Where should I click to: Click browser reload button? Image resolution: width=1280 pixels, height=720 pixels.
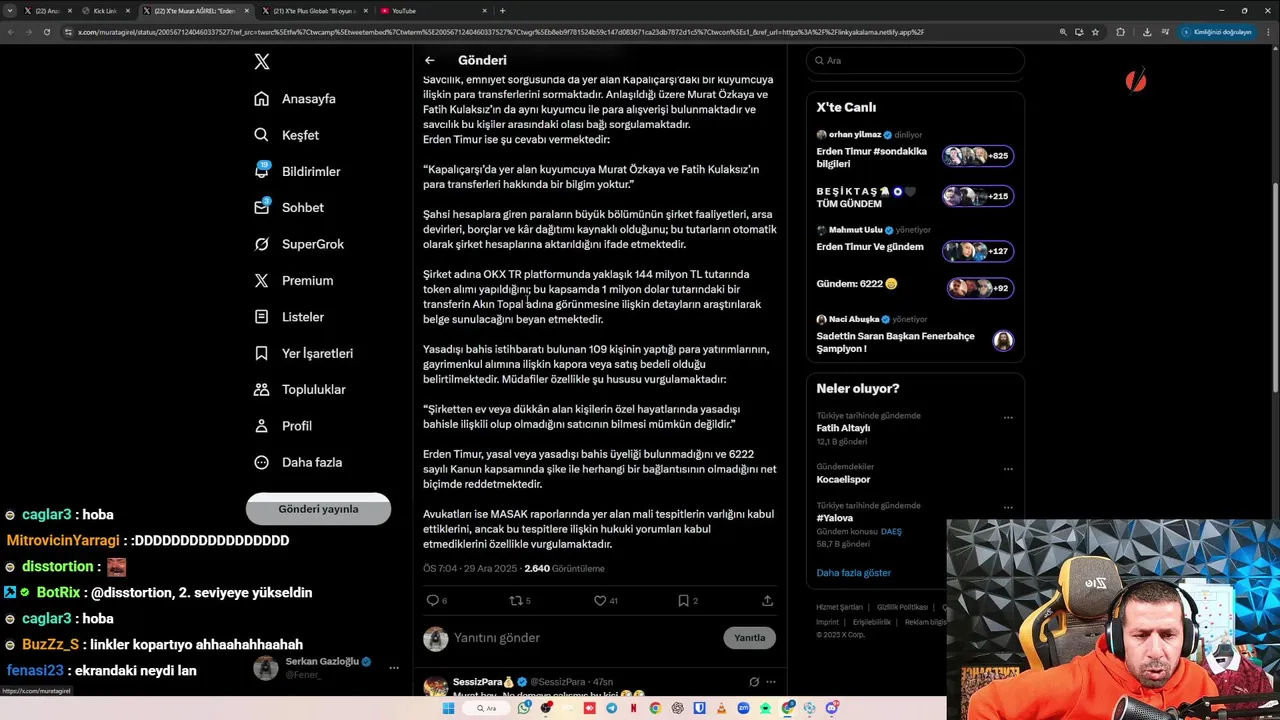(x=46, y=32)
